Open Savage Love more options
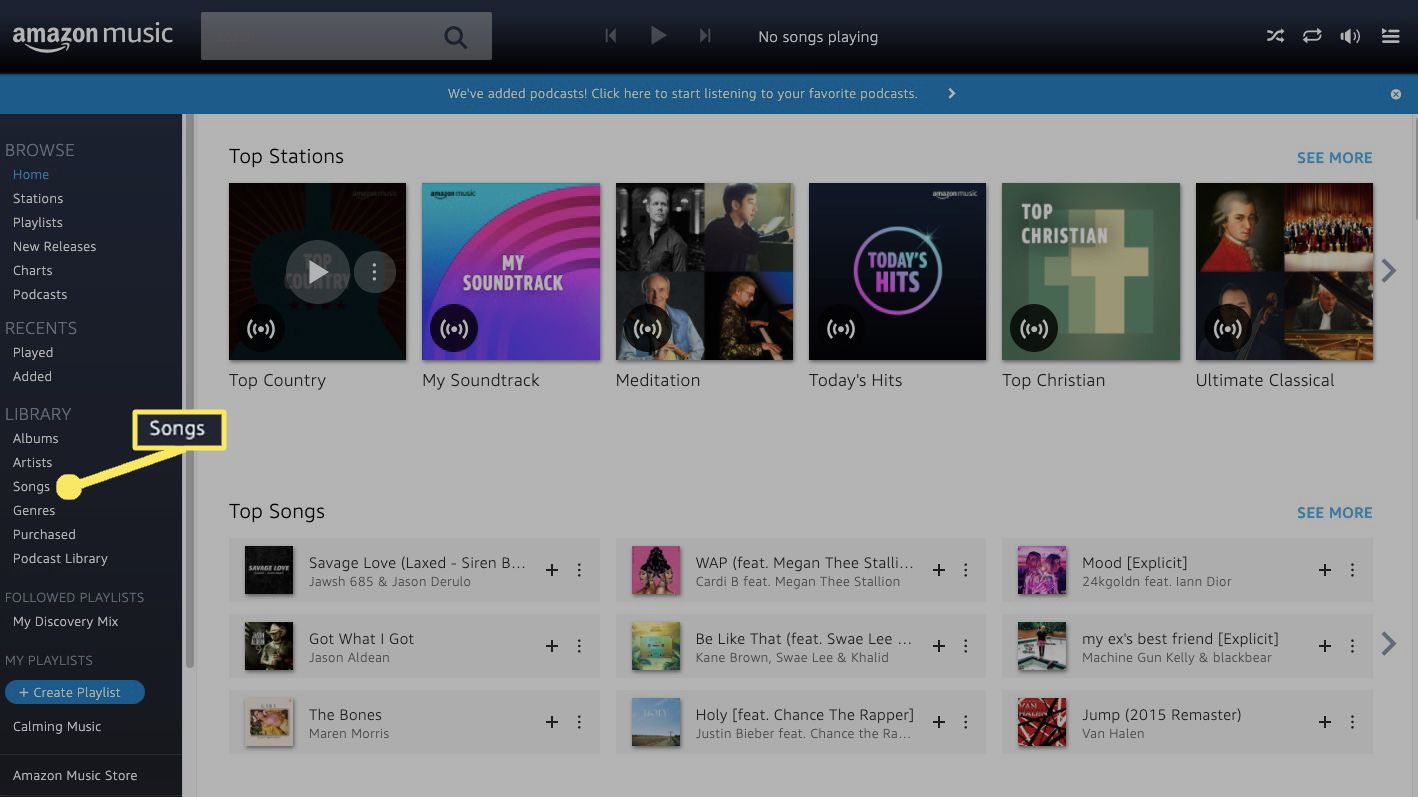The width and height of the screenshot is (1418, 797). 579,570
